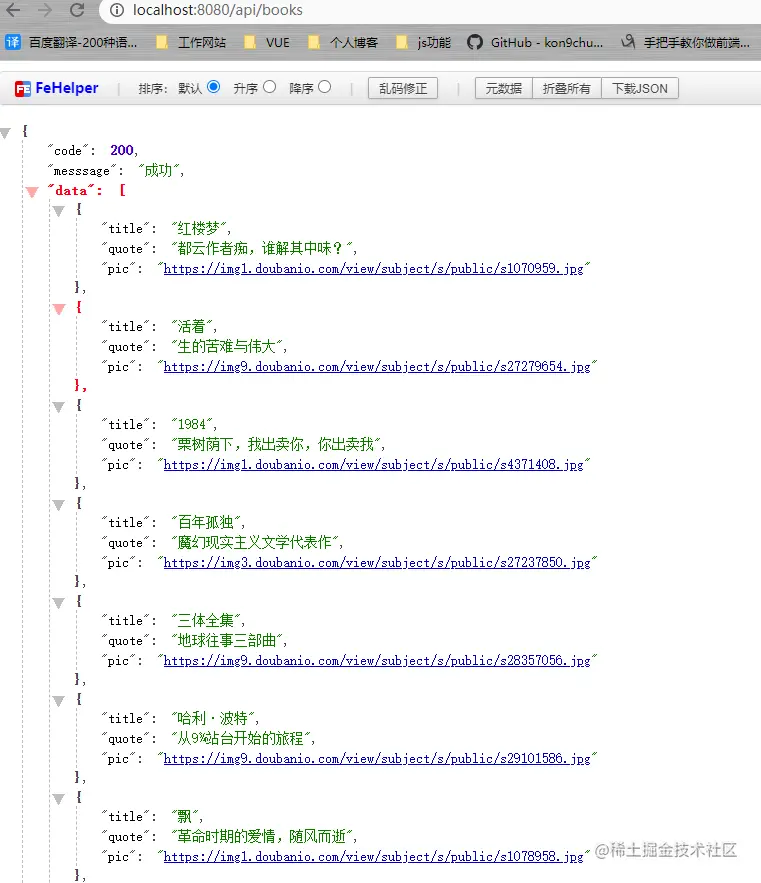
Task: Go back with the browser back arrow
Action: (x=12, y=10)
